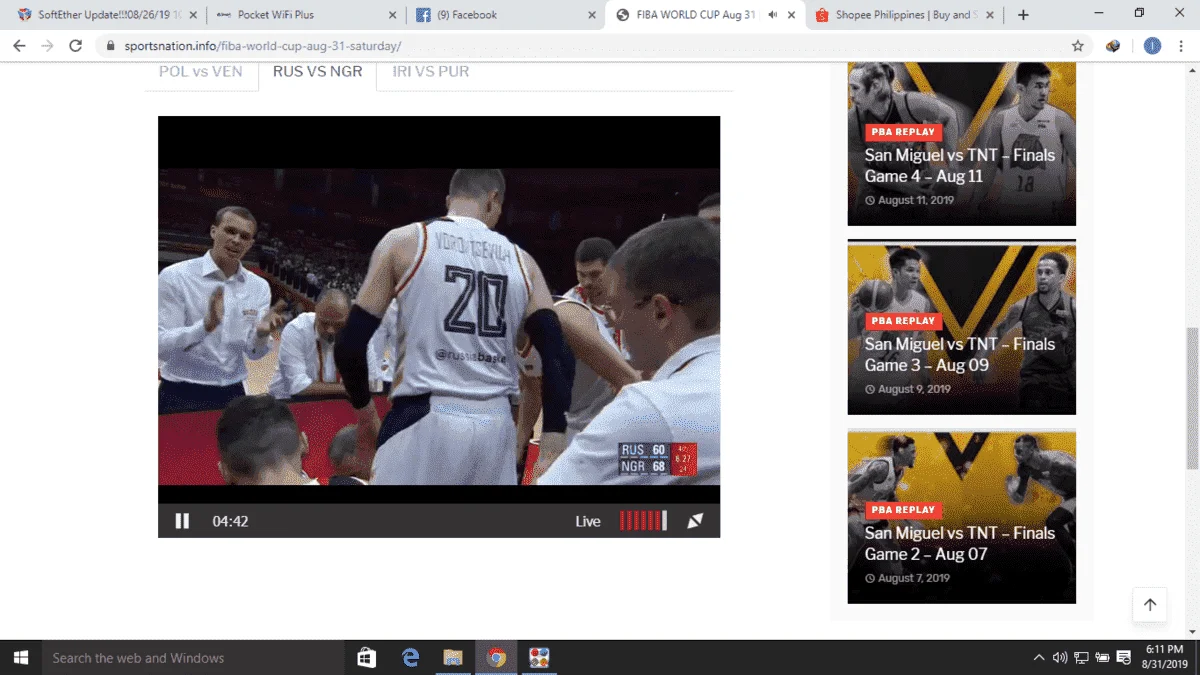Close the FIBA WORLD CUP tab
Screen dimensions: 1200x675
click(792, 15)
